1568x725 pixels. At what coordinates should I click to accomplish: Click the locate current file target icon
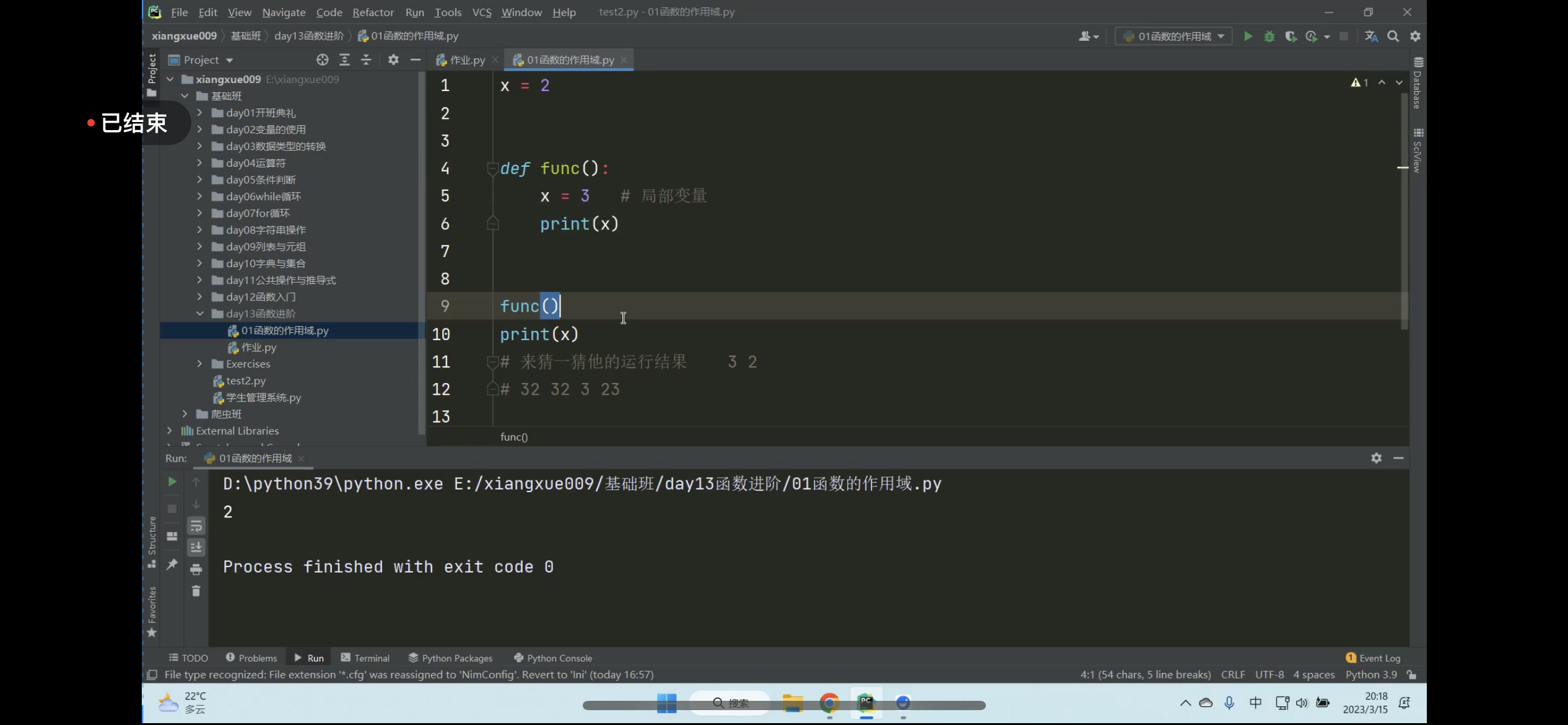click(x=322, y=59)
